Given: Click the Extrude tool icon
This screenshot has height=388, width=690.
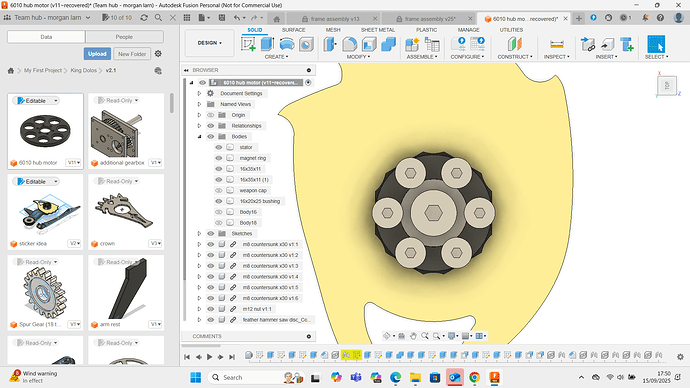Looking at the screenshot, I should coord(267,44).
